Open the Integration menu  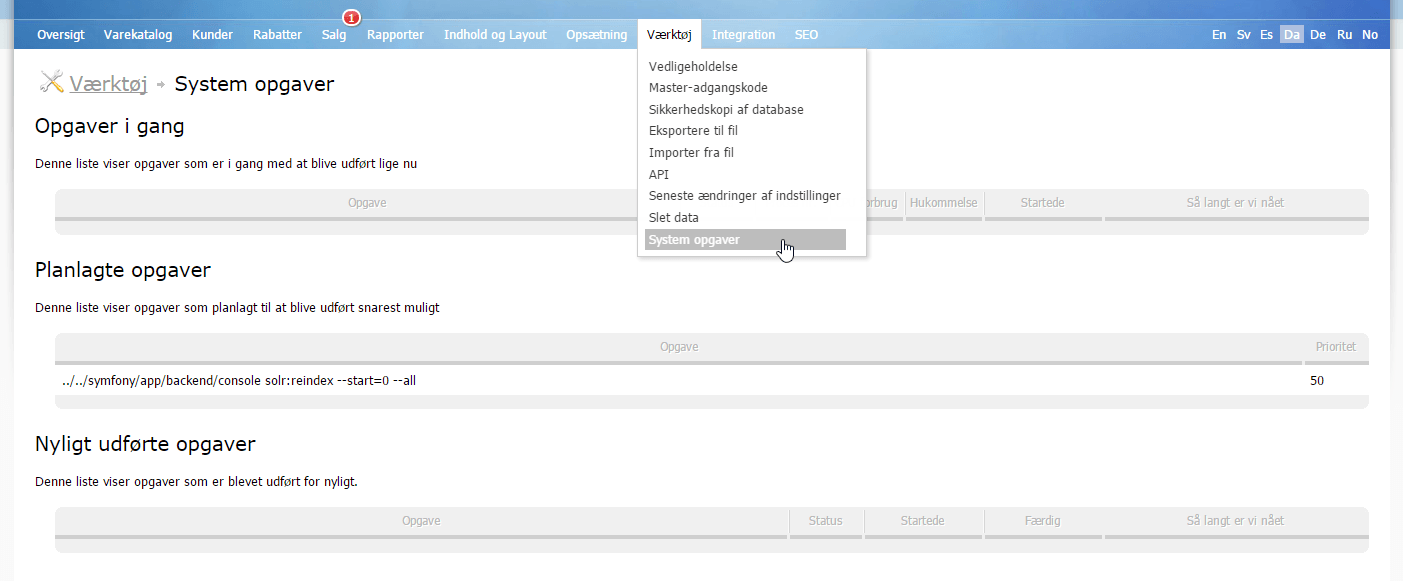pos(743,34)
